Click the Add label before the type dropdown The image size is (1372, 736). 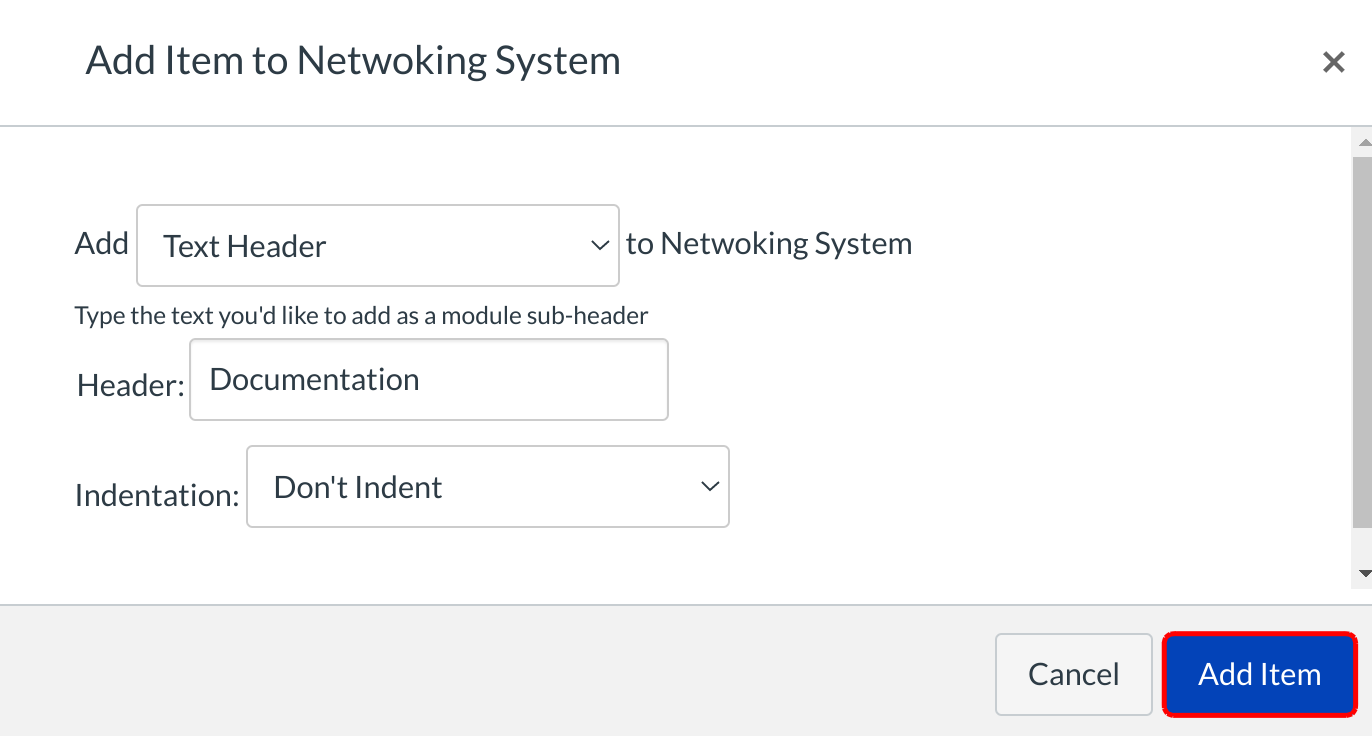(x=101, y=244)
